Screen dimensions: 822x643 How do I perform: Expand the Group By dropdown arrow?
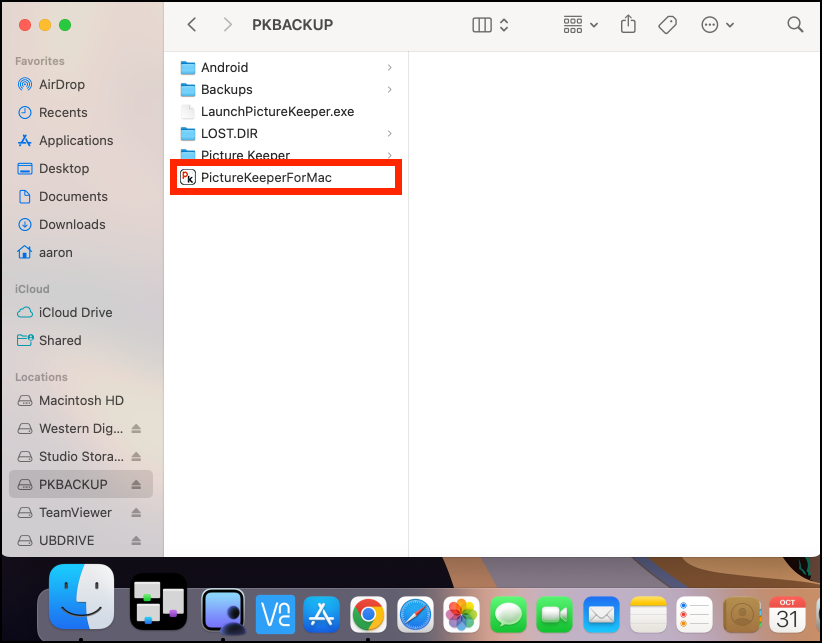coord(594,25)
